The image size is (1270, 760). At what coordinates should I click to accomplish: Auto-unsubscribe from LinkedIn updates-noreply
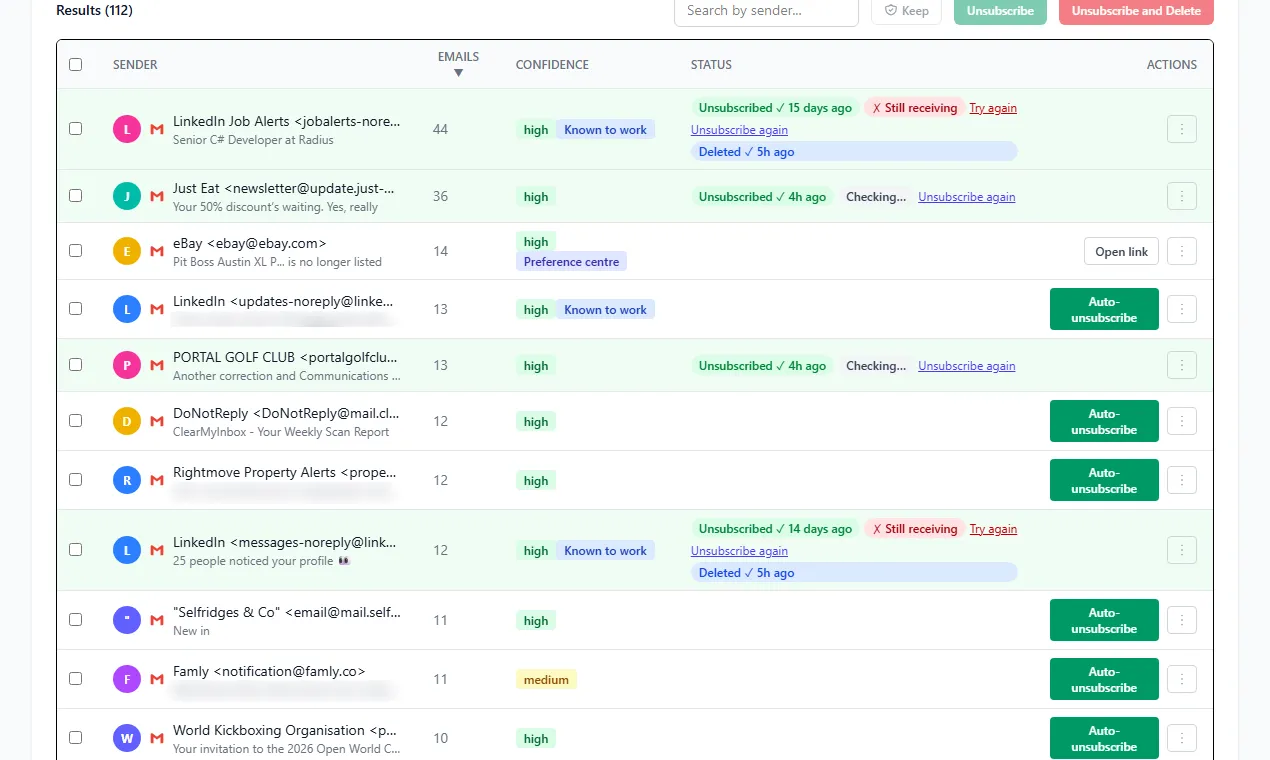(x=1104, y=309)
